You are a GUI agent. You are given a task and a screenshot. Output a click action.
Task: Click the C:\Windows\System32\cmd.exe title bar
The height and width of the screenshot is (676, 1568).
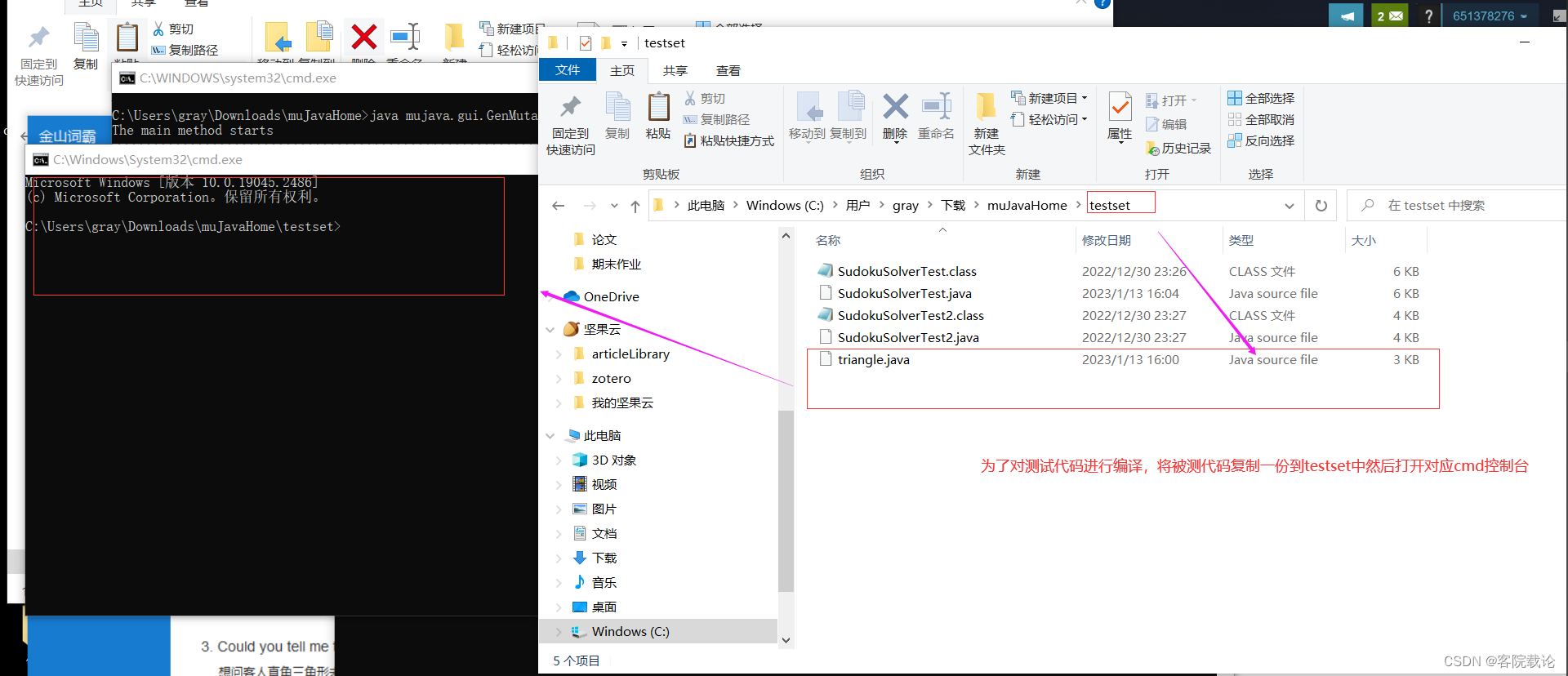(282, 159)
